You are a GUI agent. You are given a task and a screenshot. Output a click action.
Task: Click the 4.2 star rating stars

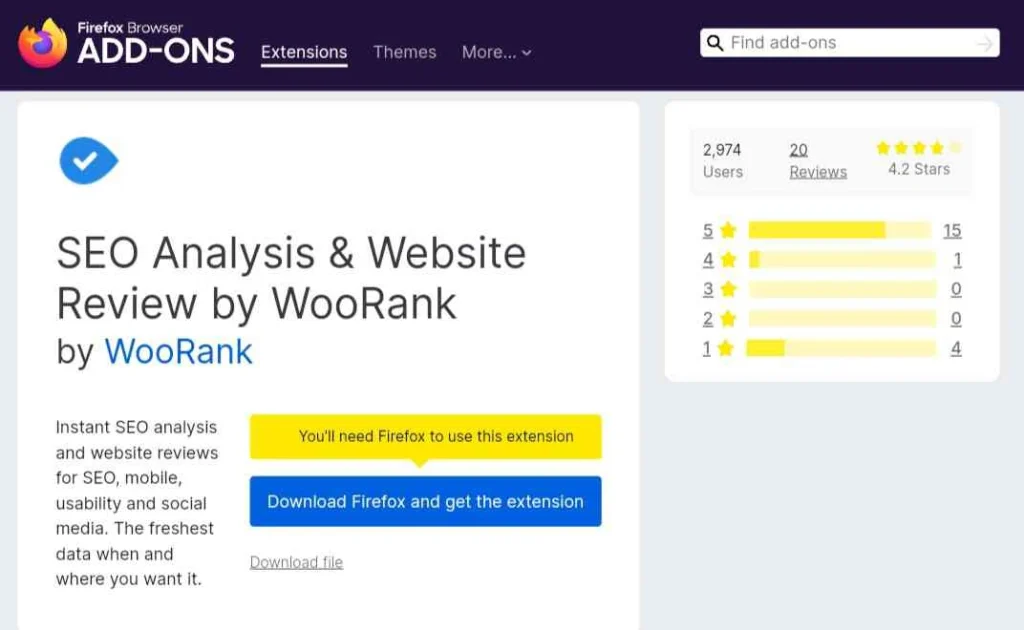click(x=919, y=148)
